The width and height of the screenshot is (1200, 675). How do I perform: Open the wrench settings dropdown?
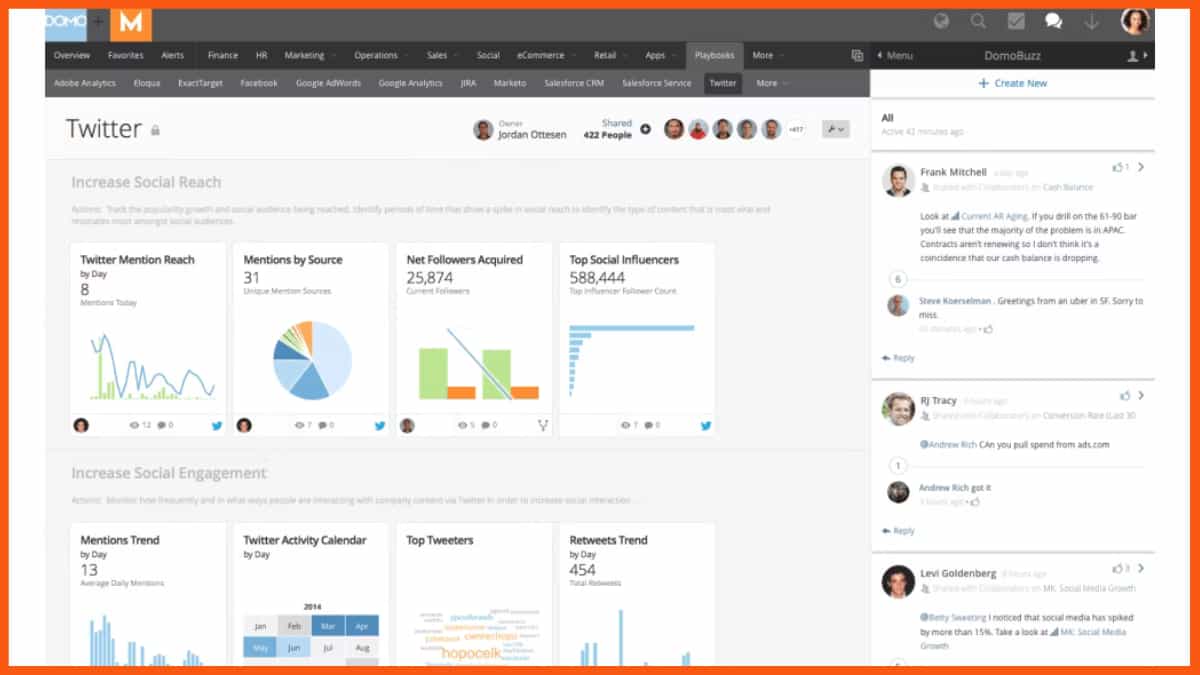835,129
